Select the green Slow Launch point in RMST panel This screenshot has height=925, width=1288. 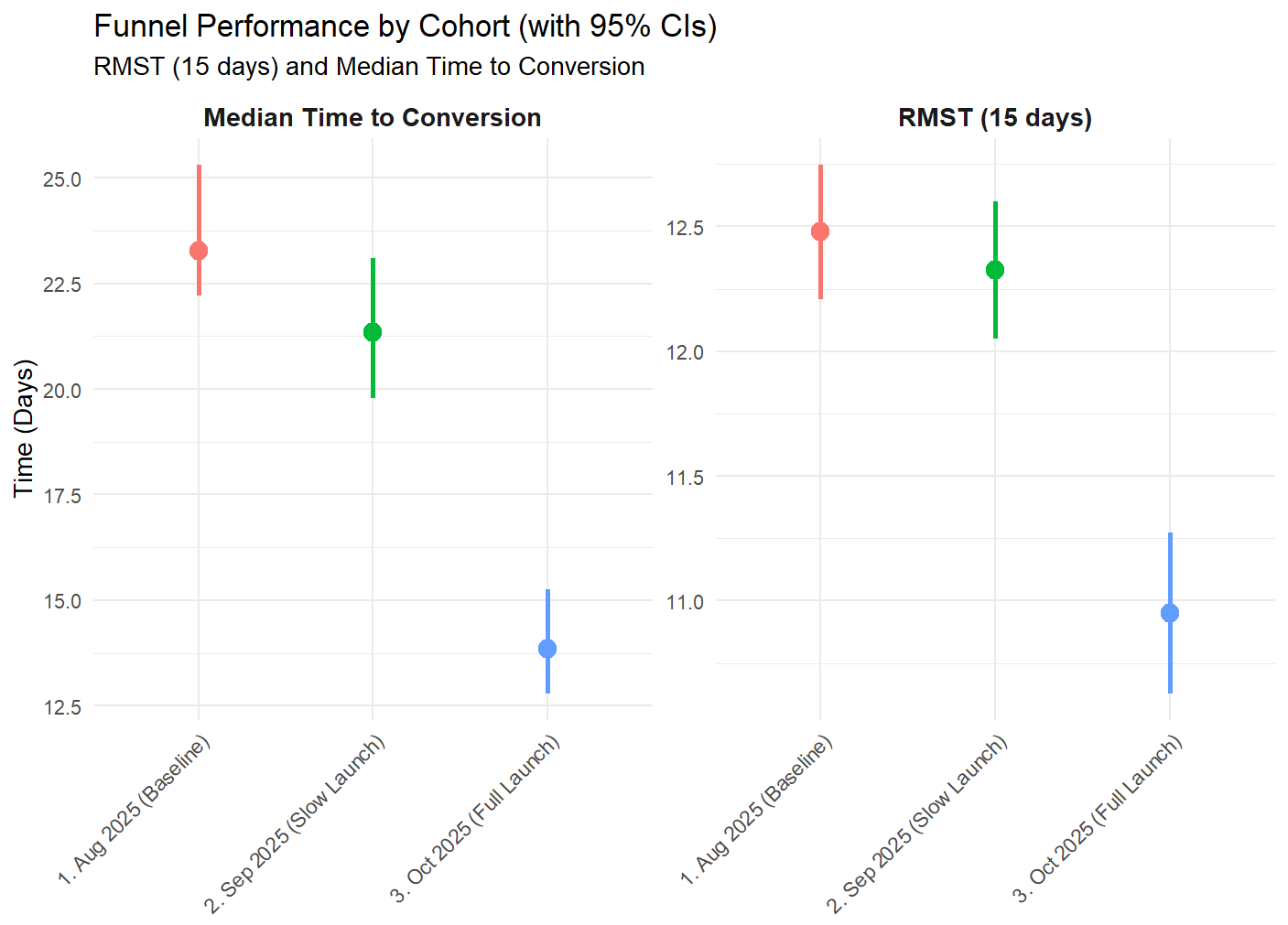coord(995,270)
